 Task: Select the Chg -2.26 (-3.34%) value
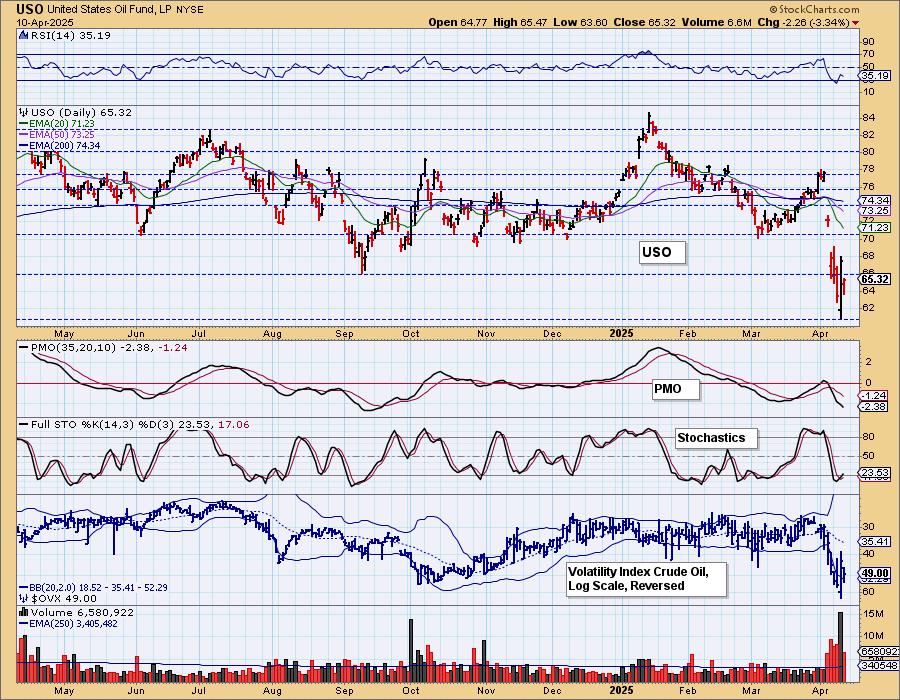[x=803, y=22]
